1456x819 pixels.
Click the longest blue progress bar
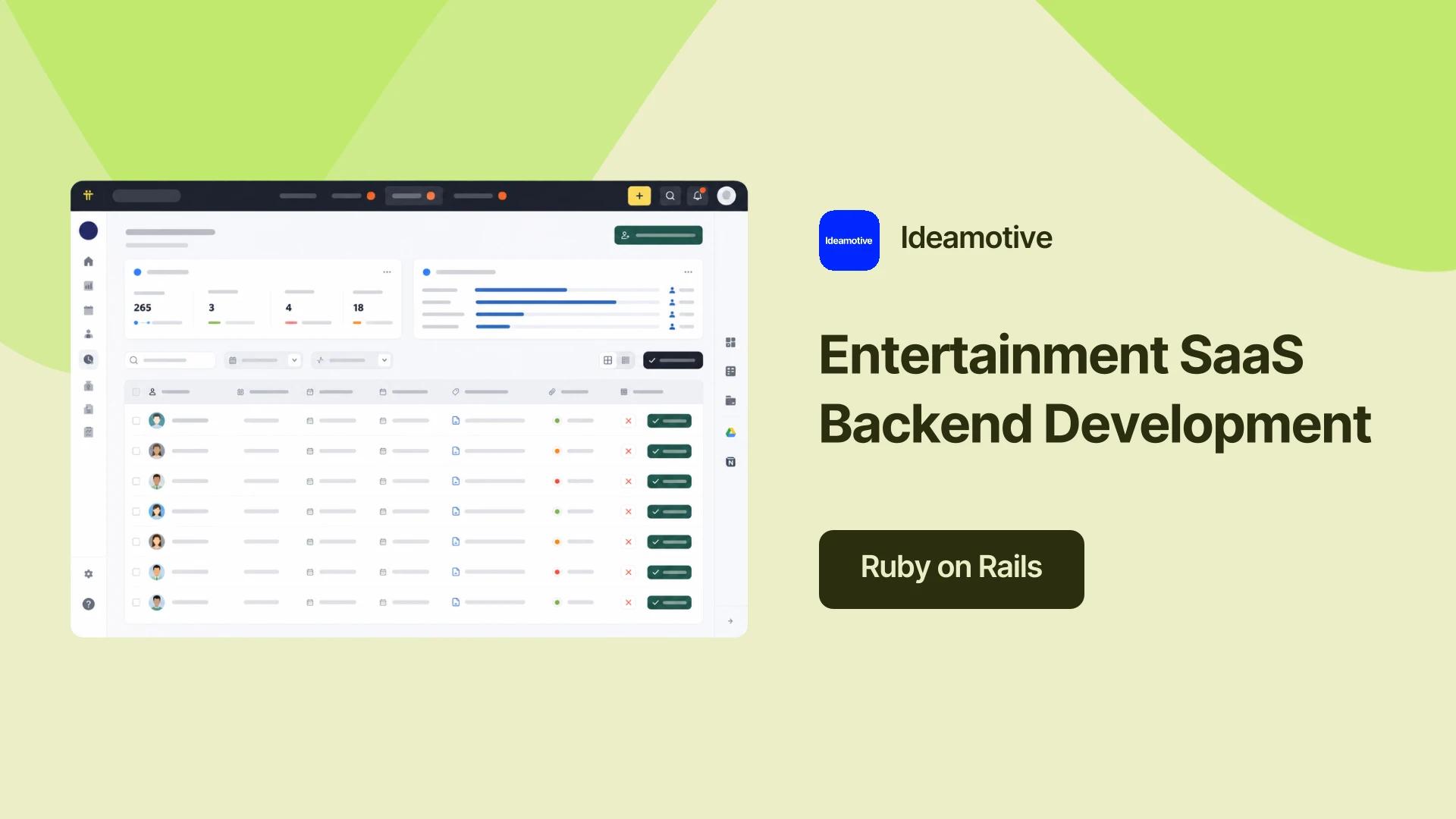(x=545, y=302)
